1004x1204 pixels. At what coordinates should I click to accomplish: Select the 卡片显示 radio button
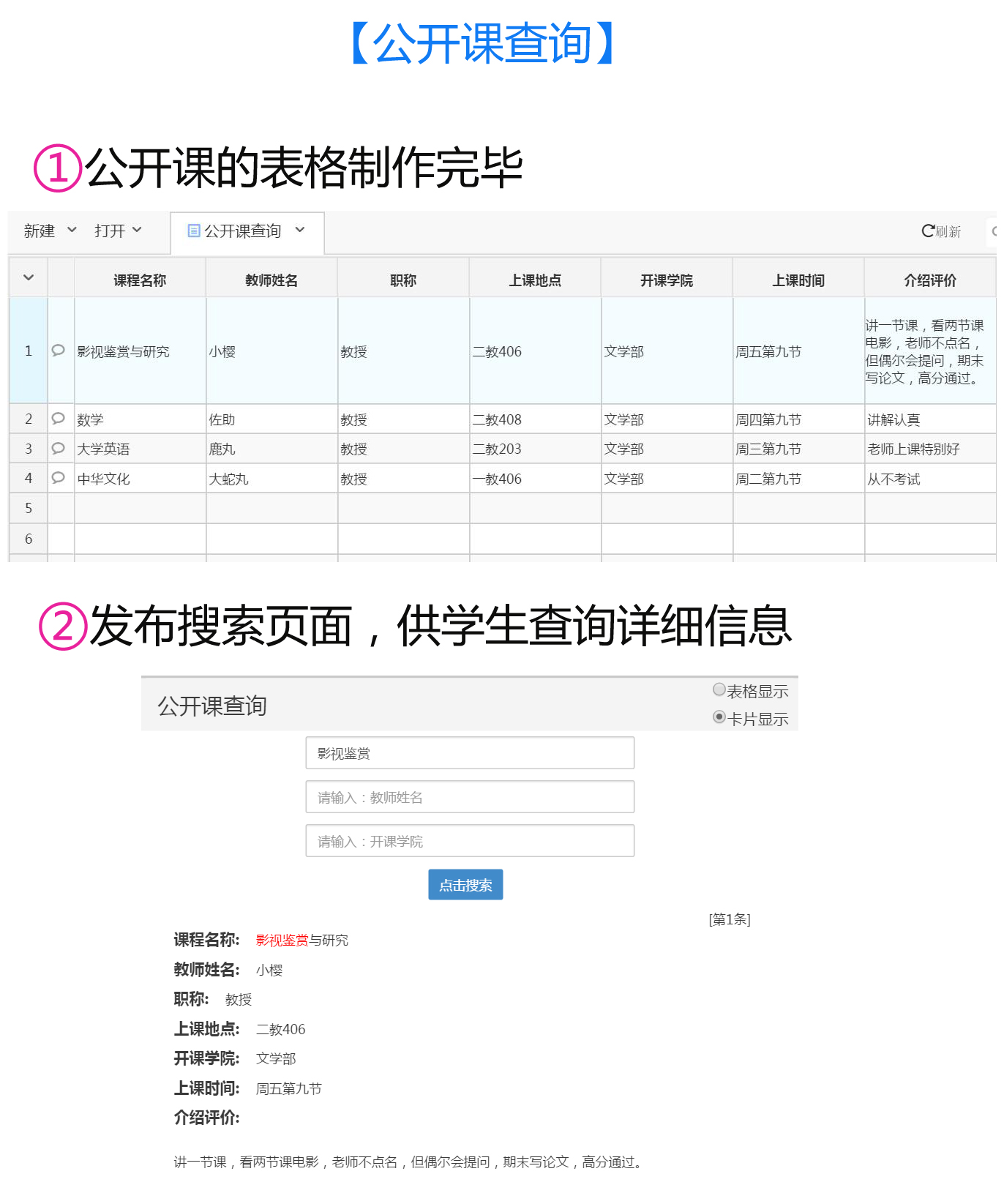click(719, 717)
